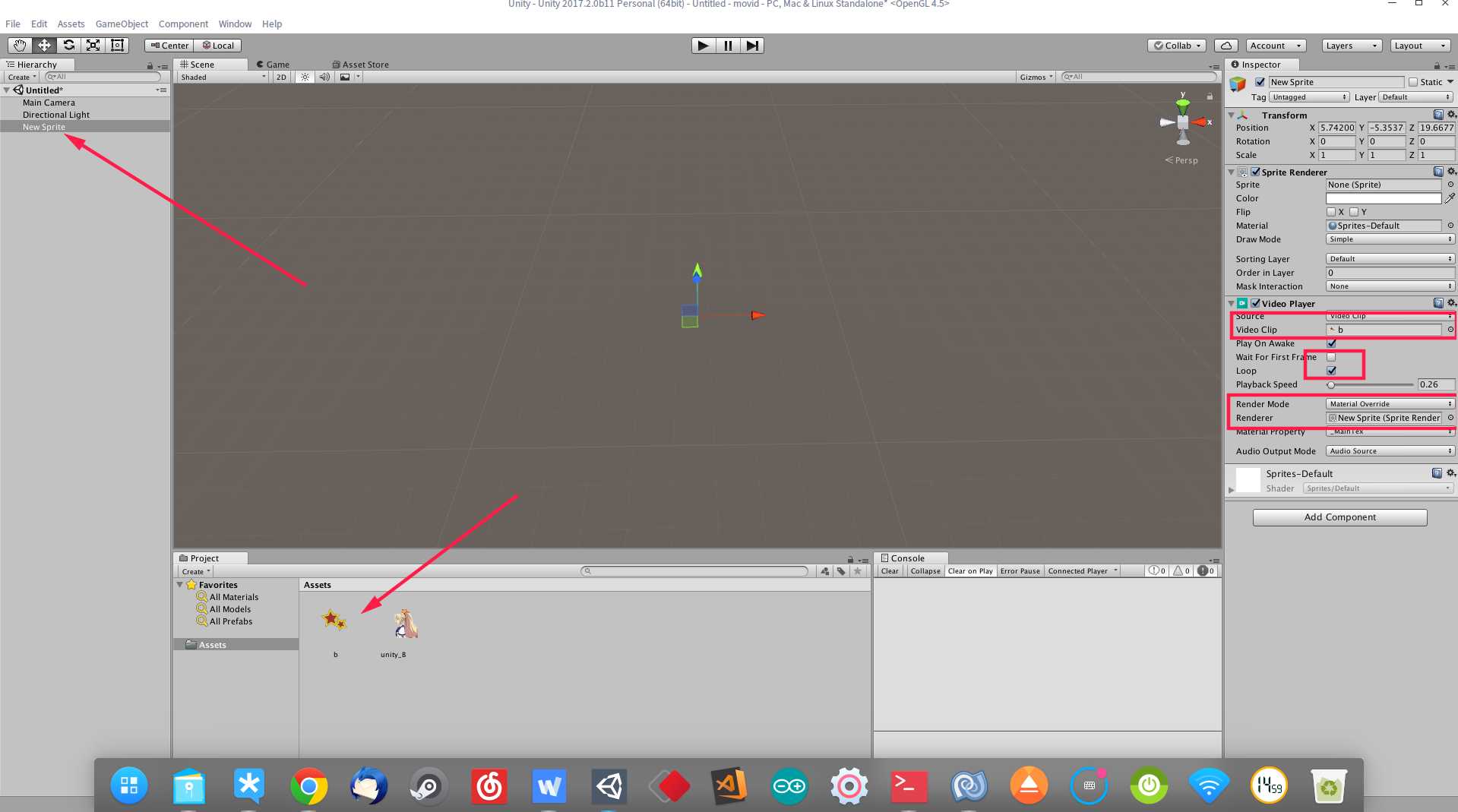Disable the Video Player component checkbox
1458x812 pixels.
pos(1256,303)
